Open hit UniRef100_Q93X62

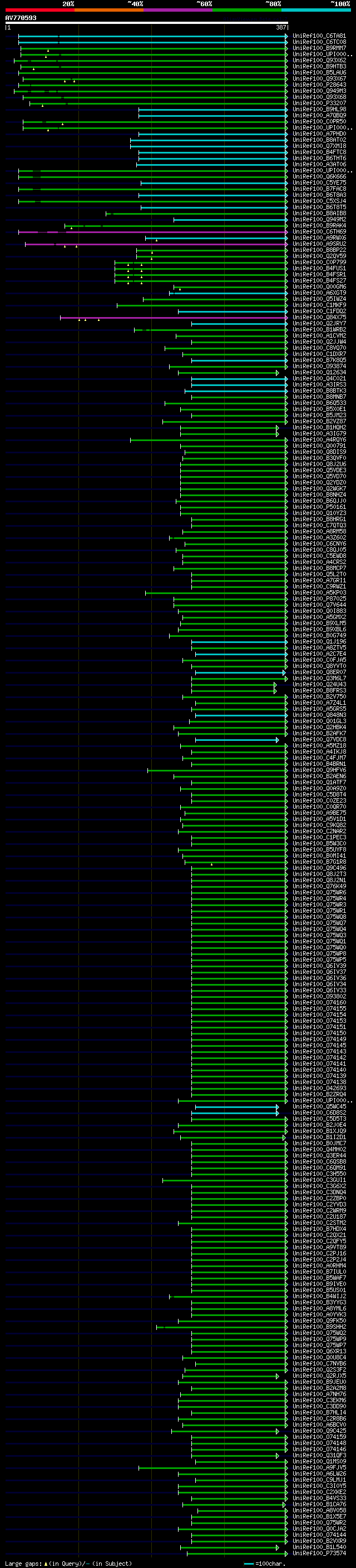click(319, 60)
